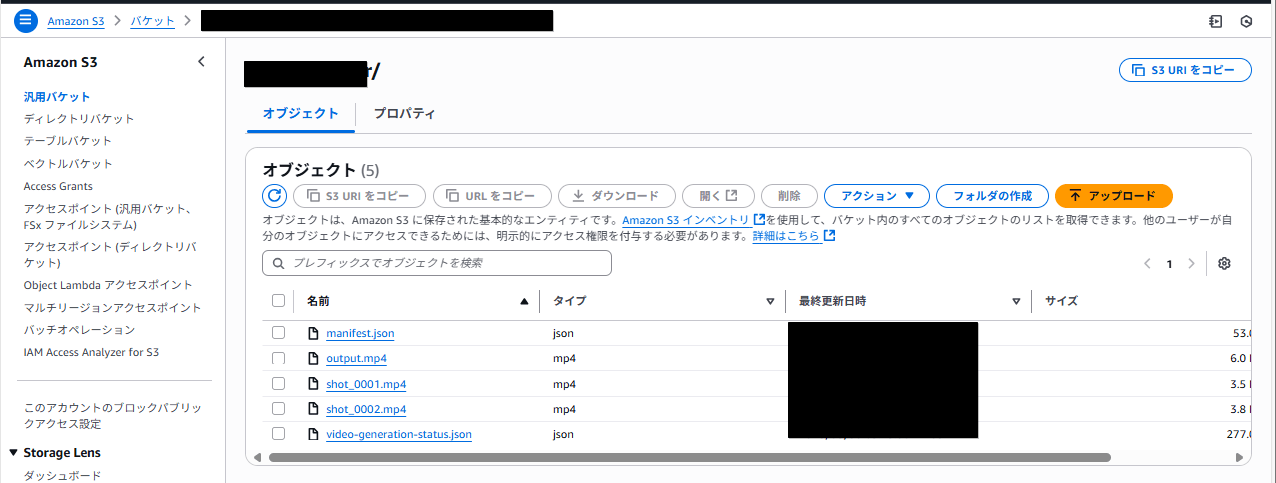This screenshot has height=483, width=1276.
Task: Collapse the Storage Lens section
Action: click(x=14, y=453)
